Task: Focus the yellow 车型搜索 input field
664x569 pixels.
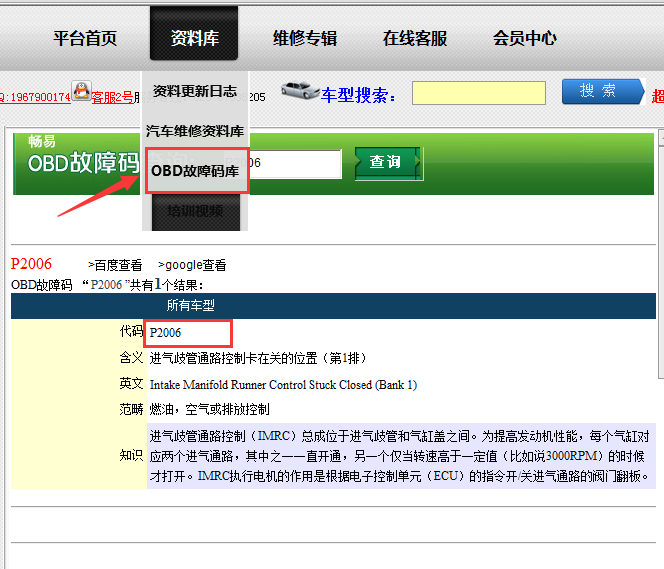Action: click(479, 93)
